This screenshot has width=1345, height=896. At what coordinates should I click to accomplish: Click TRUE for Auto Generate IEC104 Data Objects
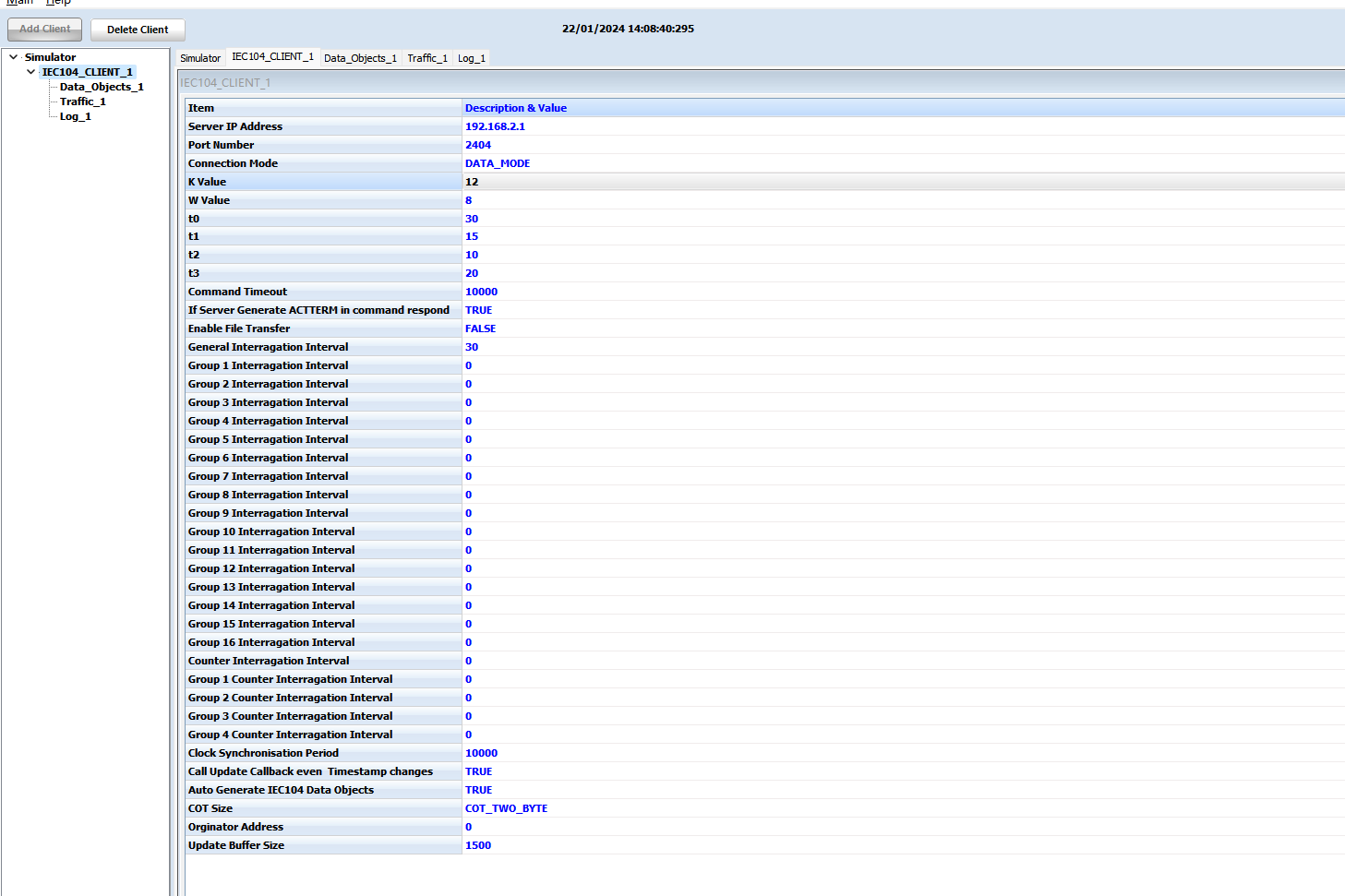click(478, 790)
